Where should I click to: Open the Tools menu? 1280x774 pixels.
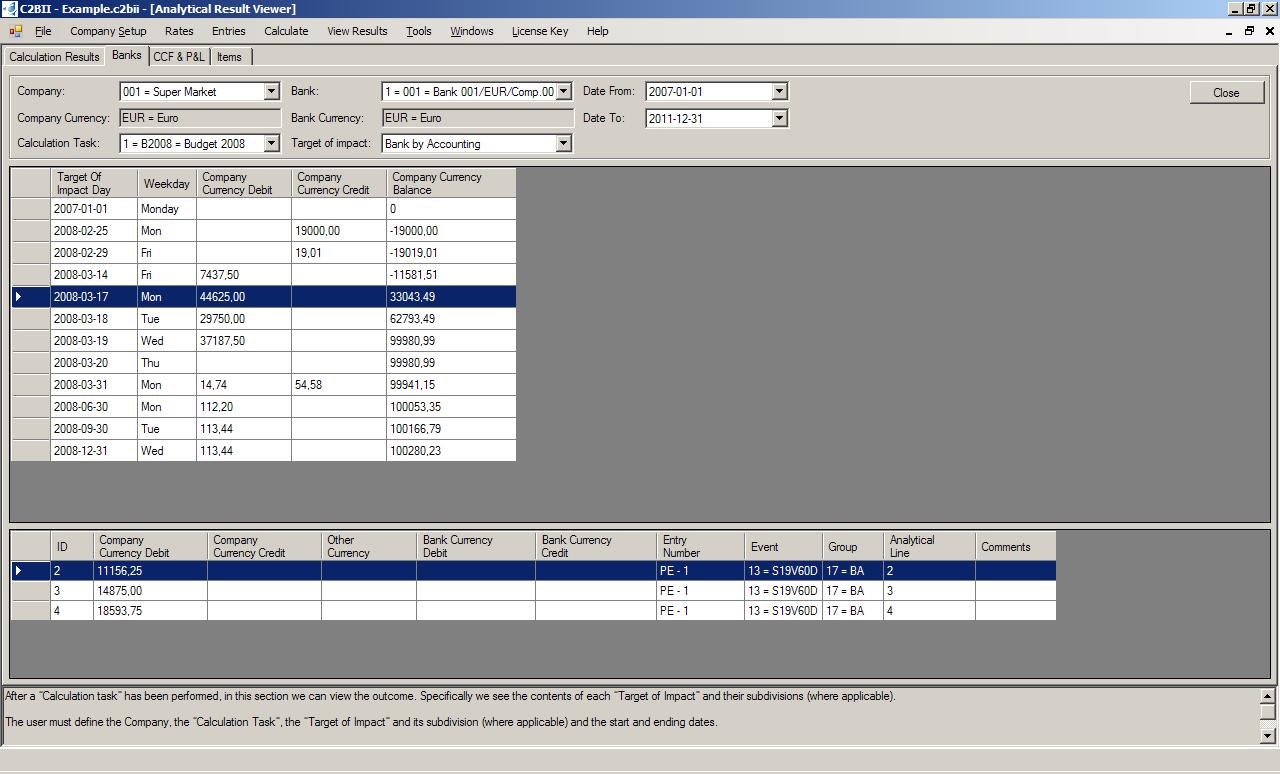coord(419,31)
